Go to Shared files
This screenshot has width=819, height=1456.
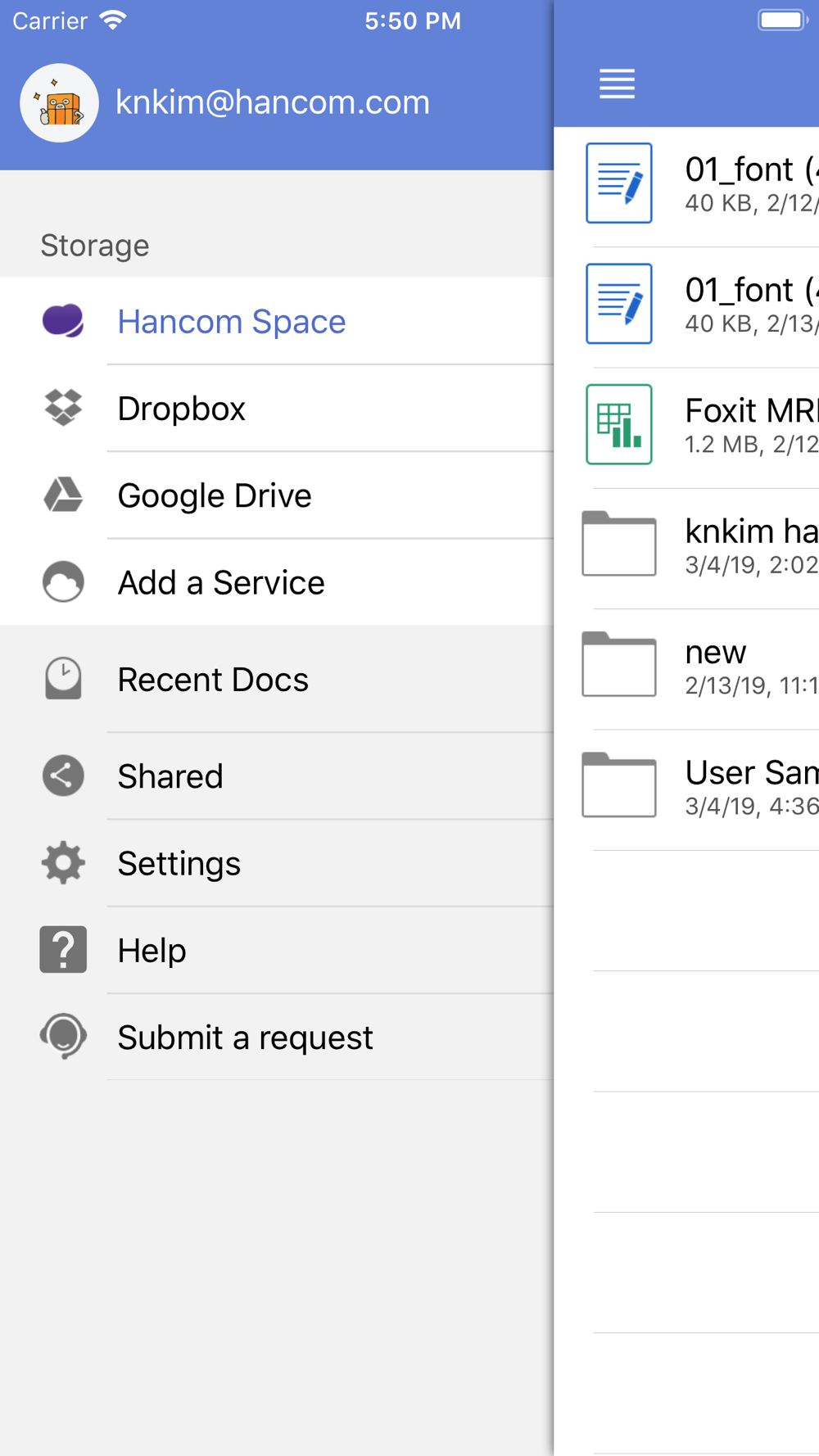tap(277, 775)
